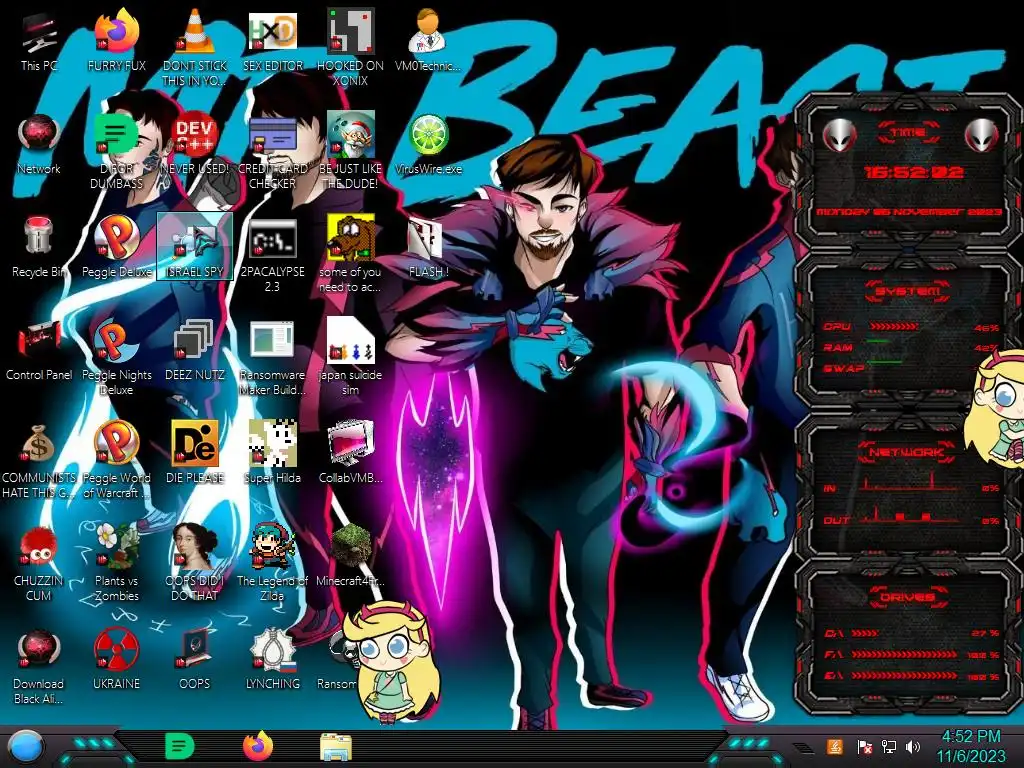Click the CPU usage bar in the System widget

[894, 327]
